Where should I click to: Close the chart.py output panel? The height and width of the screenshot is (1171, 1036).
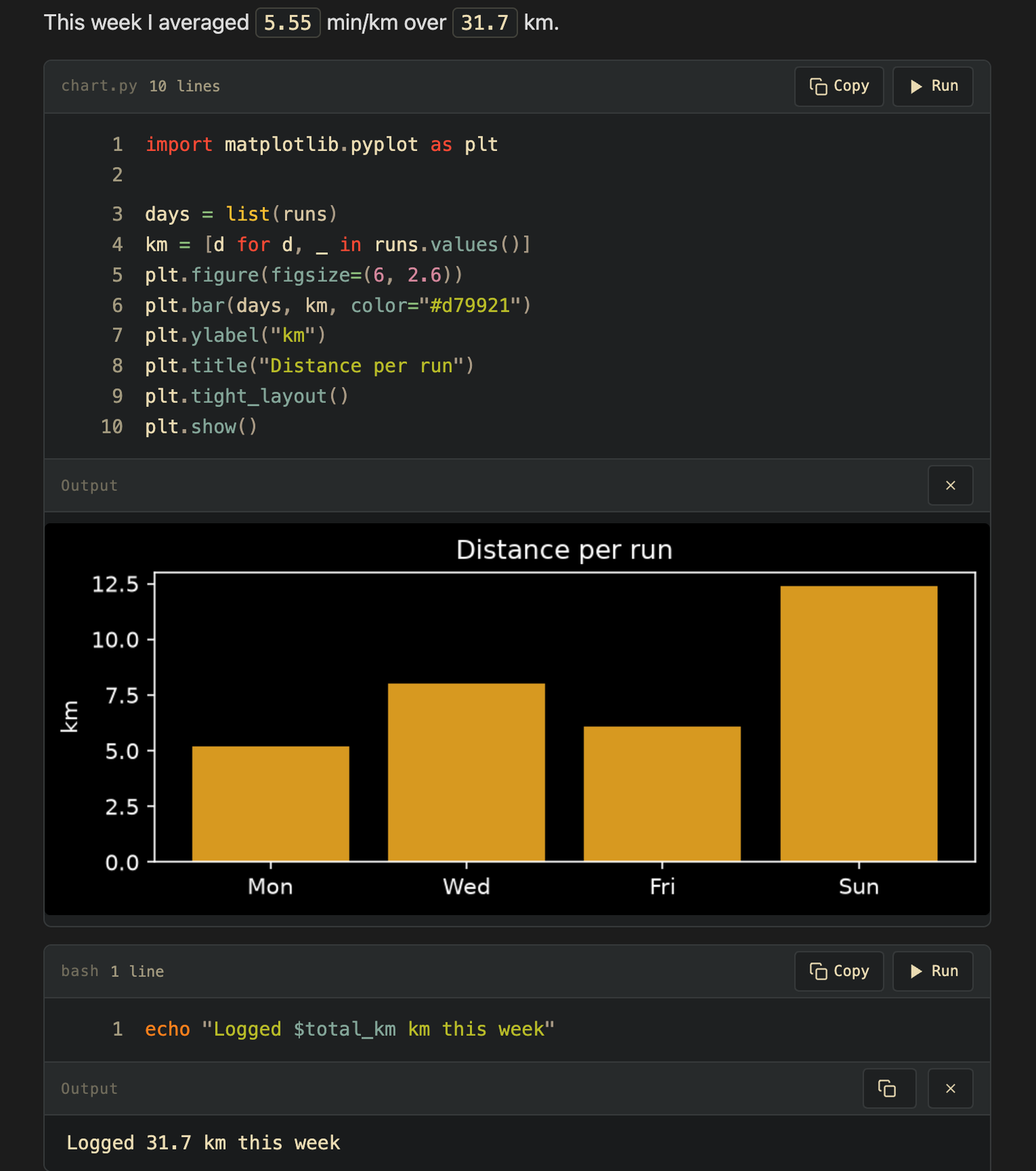click(x=950, y=485)
